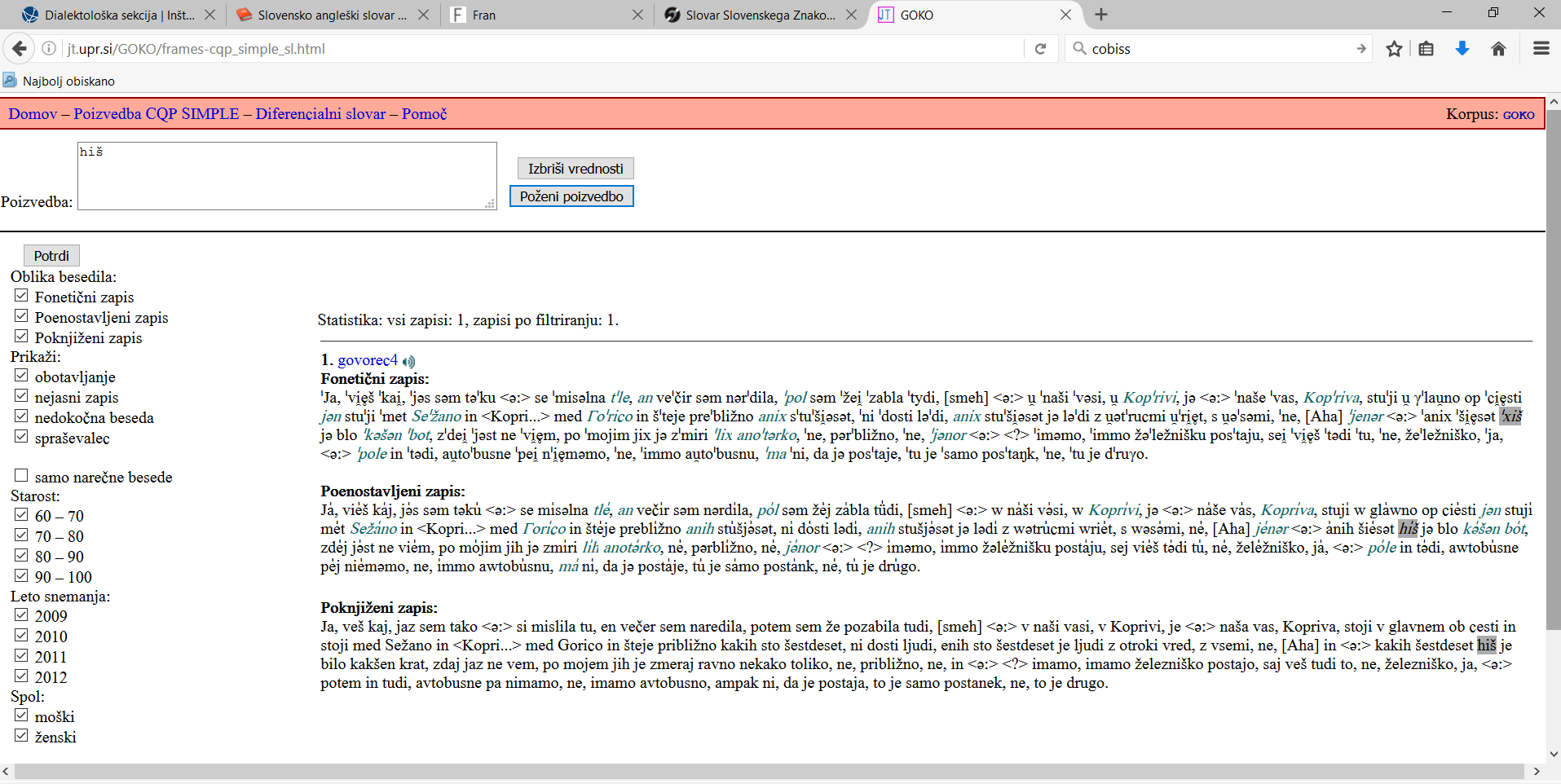This screenshot has height=784, width=1561.
Task: Toggle recording year 2010 checkbox
Action: [21, 636]
